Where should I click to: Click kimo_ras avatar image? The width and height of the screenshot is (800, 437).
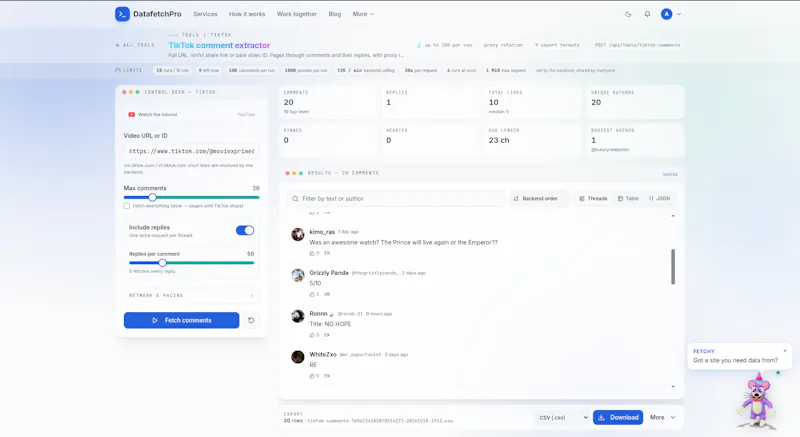click(x=298, y=235)
